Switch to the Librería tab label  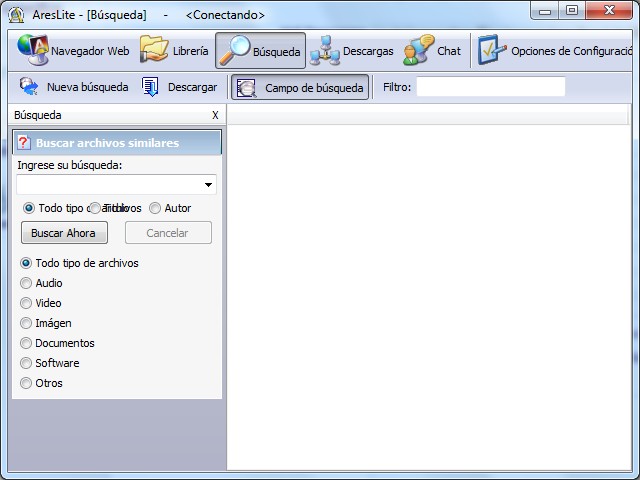tap(190, 51)
